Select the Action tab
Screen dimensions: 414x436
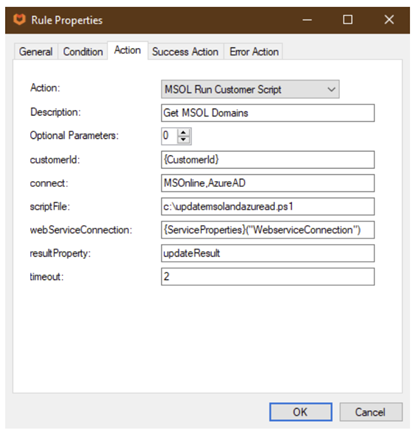tap(127, 50)
